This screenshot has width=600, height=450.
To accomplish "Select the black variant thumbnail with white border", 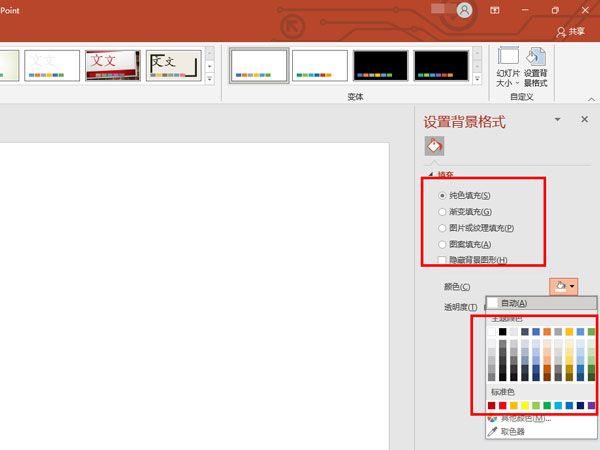I will point(381,65).
